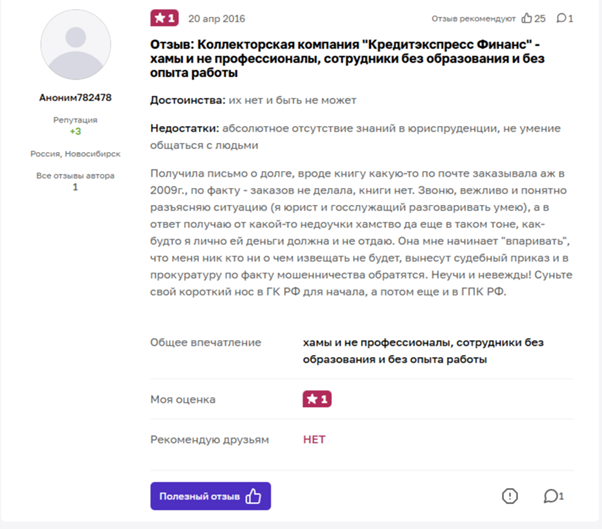Viewport: 602px width, 529px height.
Task: Click the author's total reviews count
Action: (75, 187)
